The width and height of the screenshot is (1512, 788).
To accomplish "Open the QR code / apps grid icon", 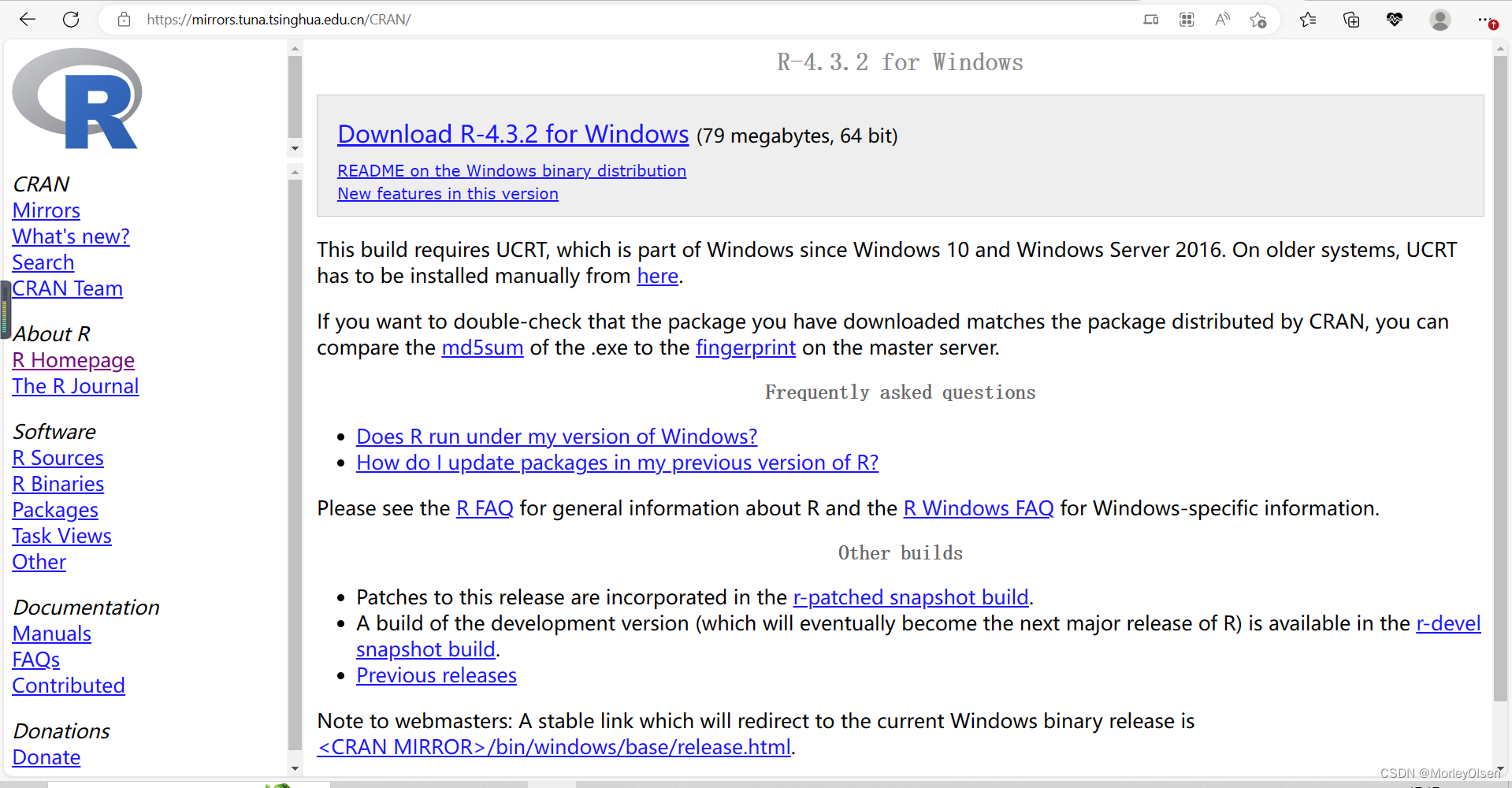I will click(x=1187, y=20).
